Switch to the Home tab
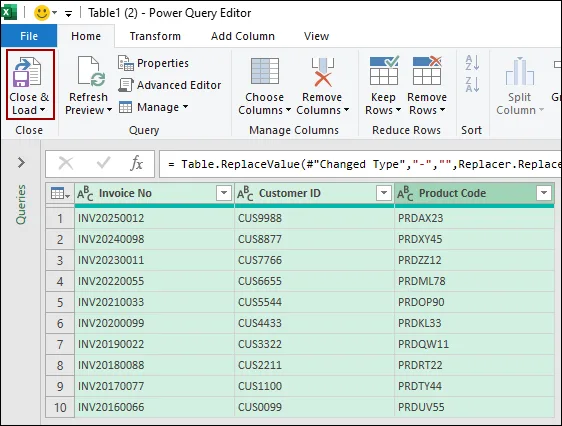Image resolution: width=562 pixels, height=426 pixels. (x=86, y=36)
